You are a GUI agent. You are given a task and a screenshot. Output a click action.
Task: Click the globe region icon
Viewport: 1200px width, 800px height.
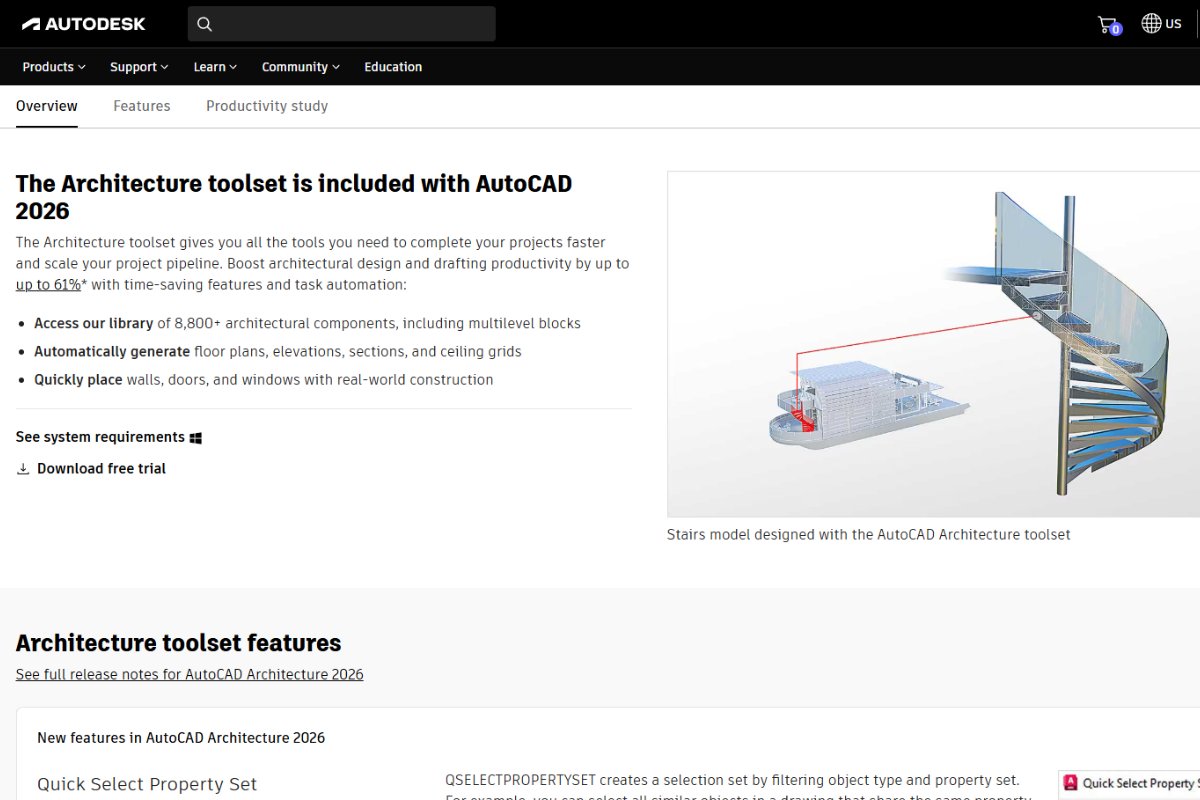[x=1151, y=23]
